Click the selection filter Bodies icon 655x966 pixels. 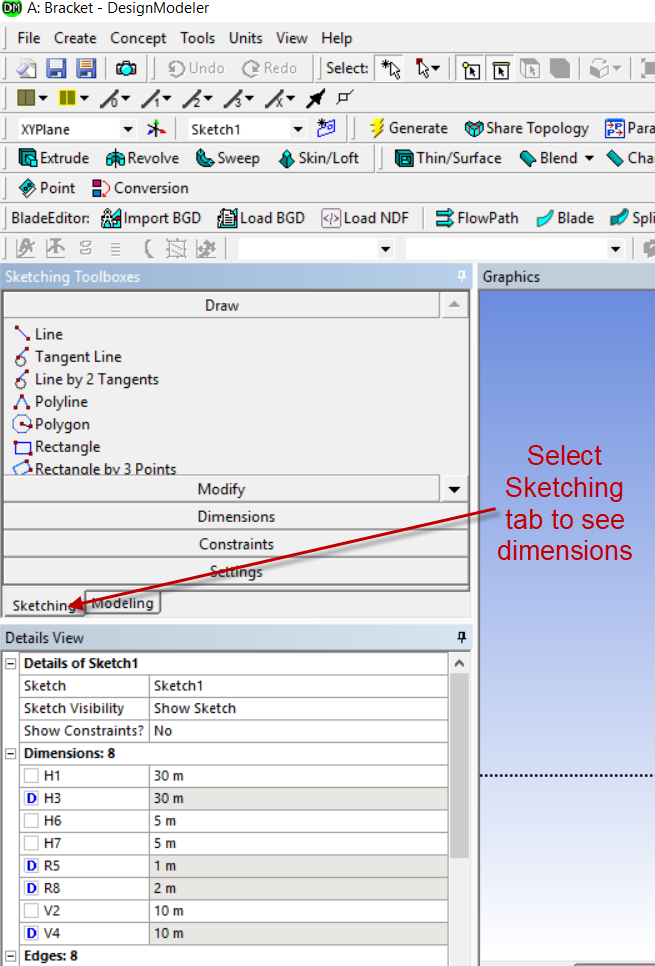(559, 68)
